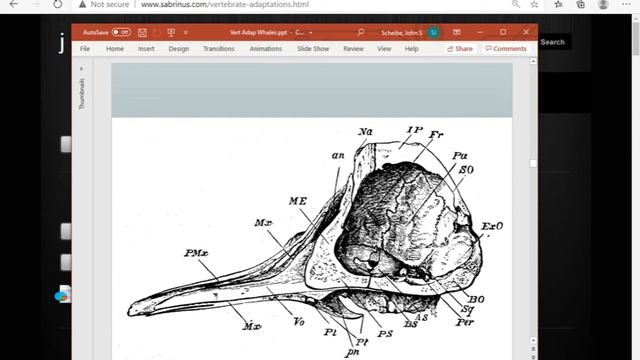Open the browser Collections icon

point(580,4)
